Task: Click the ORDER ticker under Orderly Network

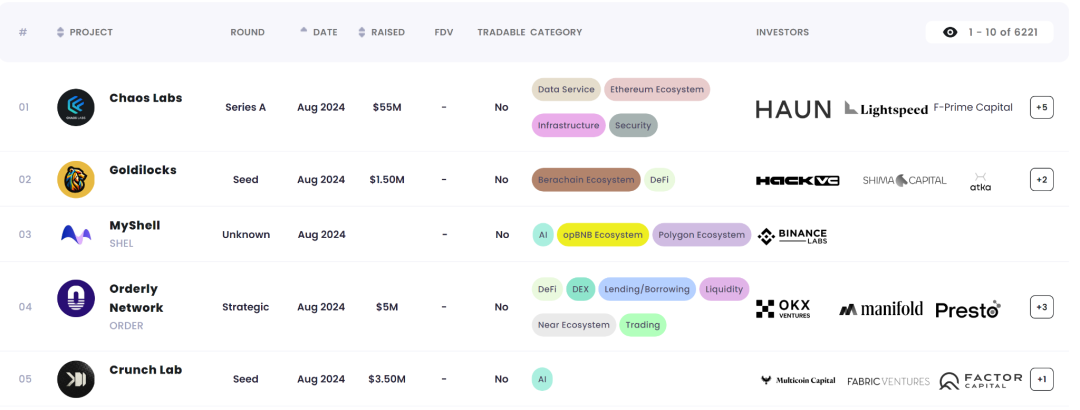Action: 127,325
